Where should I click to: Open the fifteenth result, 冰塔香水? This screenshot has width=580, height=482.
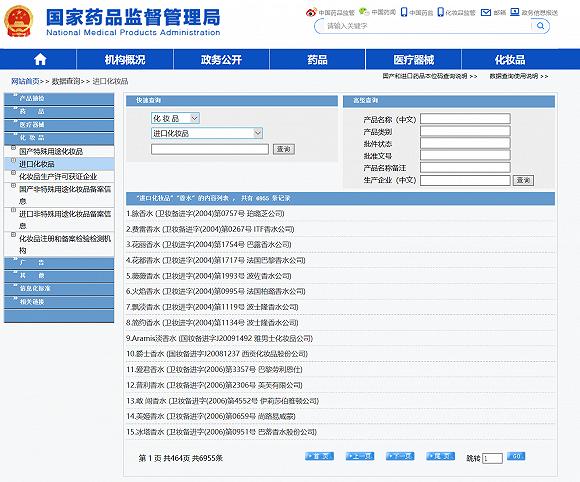(x=222, y=432)
